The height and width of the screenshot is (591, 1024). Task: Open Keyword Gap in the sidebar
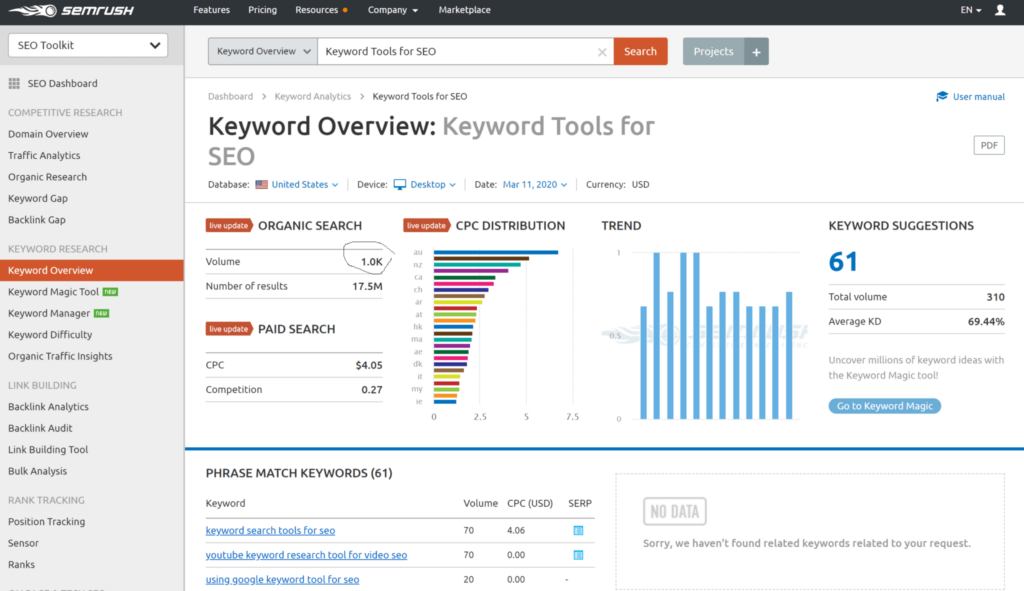click(x=37, y=199)
